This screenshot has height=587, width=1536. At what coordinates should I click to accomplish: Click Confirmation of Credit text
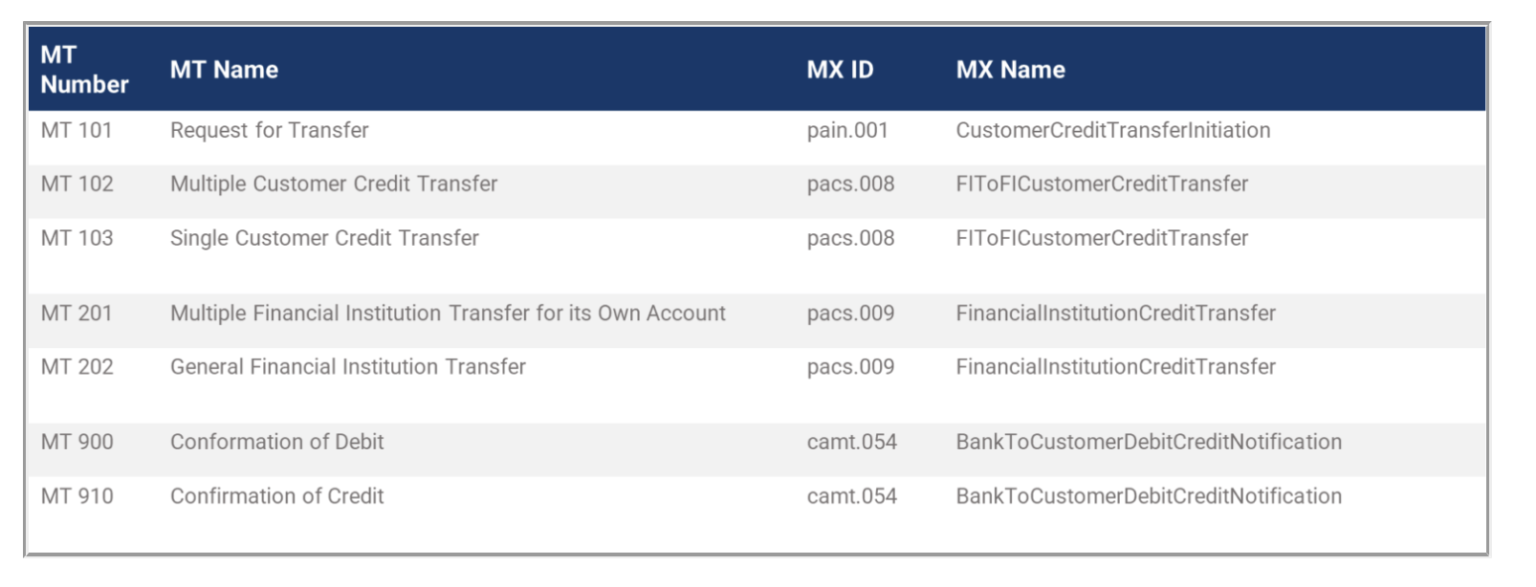(x=277, y=496)
